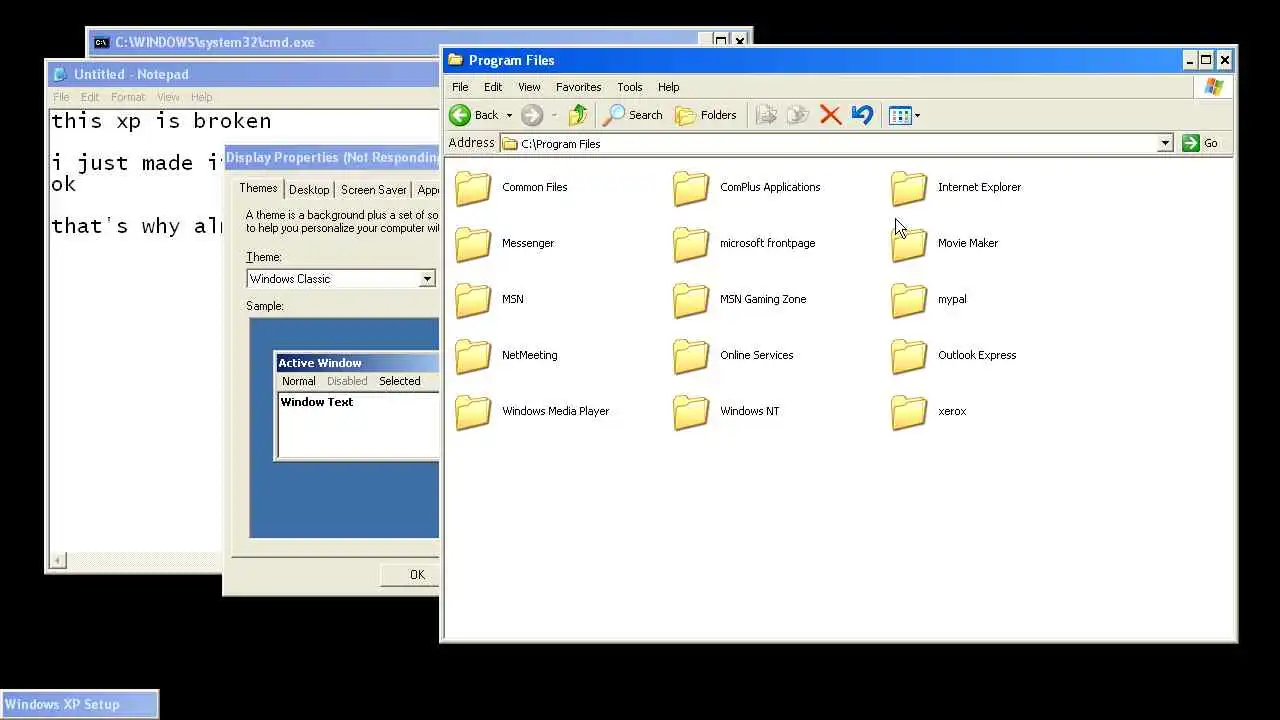This screenshot has width=1280, height=720.
Task: Select the Internet Explorer folder icon
Action: coord(909,187)
